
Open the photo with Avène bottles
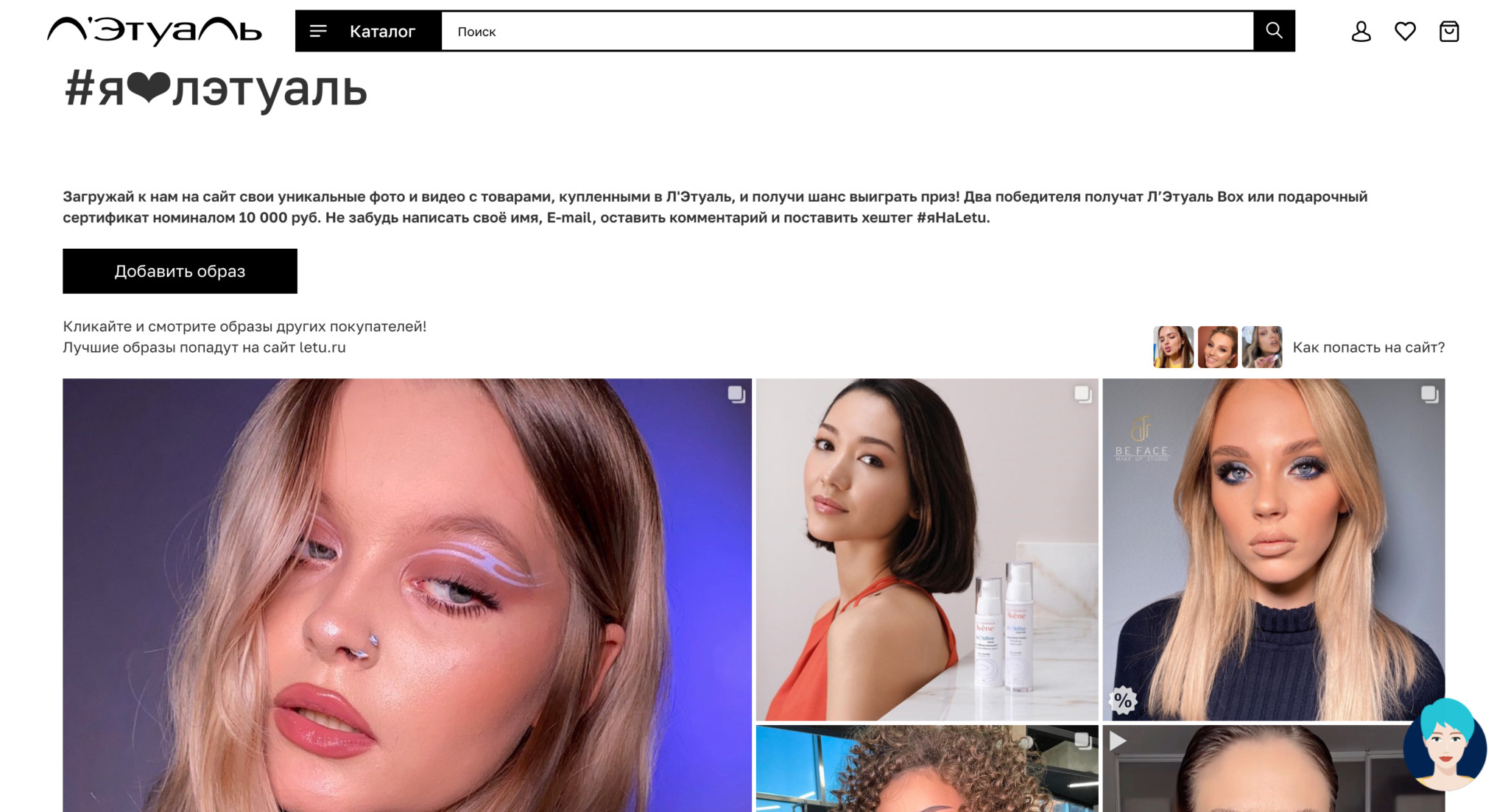(x=927, y=549)
